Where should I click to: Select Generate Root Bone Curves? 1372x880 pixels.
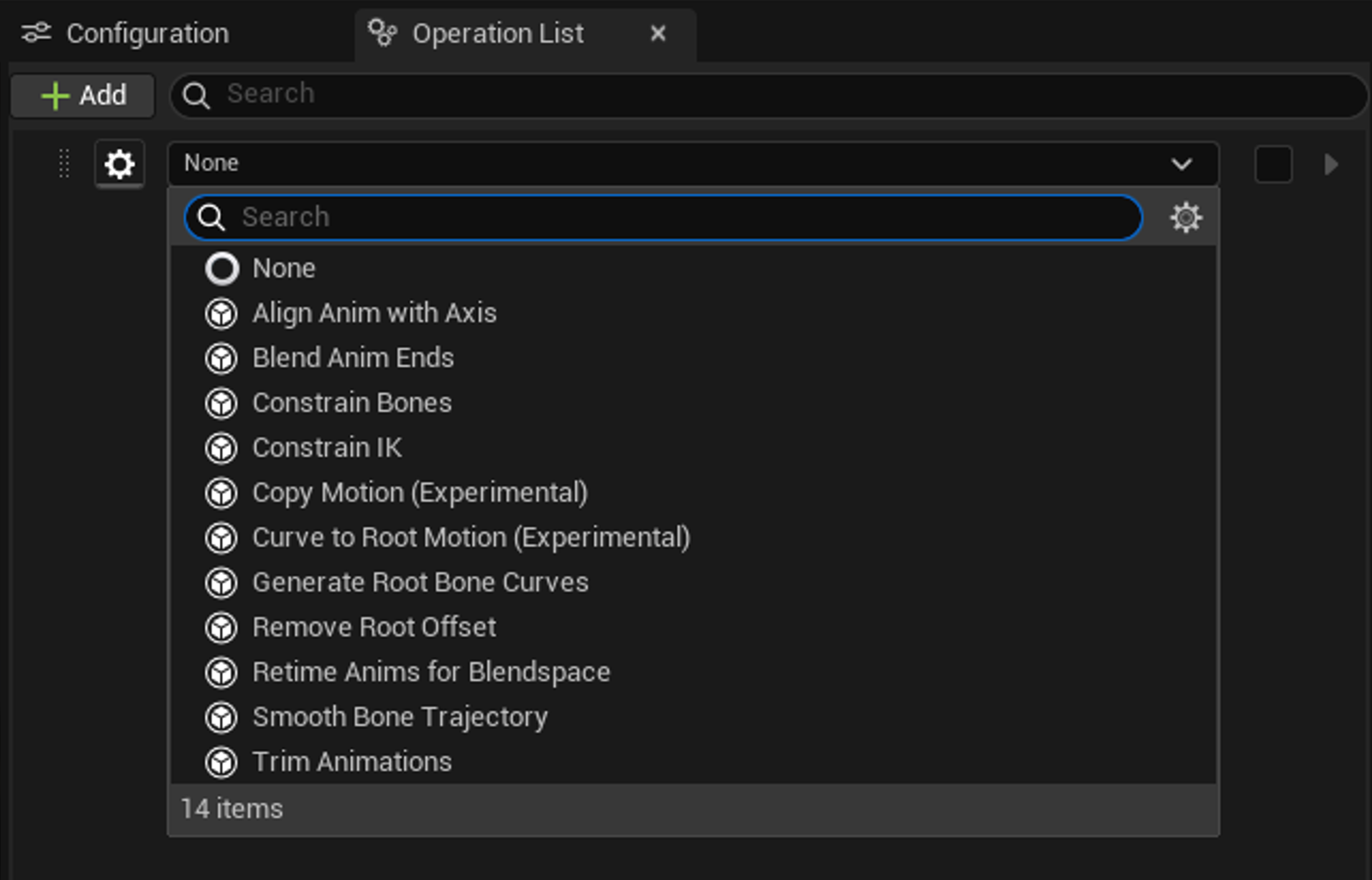click(x=693, y=582)
